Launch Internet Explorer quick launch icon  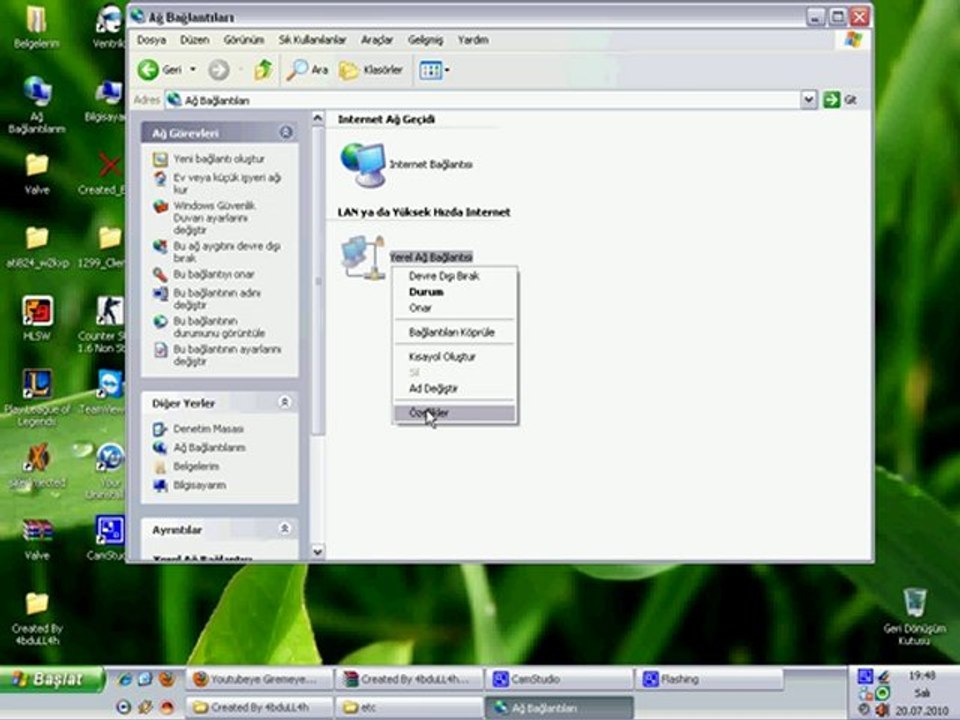125,679
